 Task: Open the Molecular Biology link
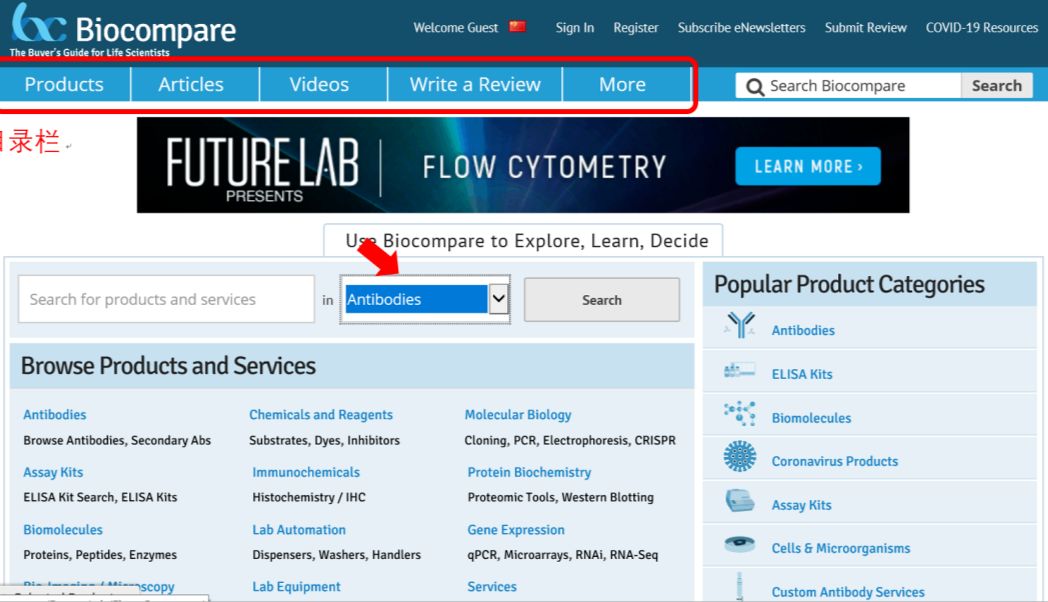pos(518,415)
